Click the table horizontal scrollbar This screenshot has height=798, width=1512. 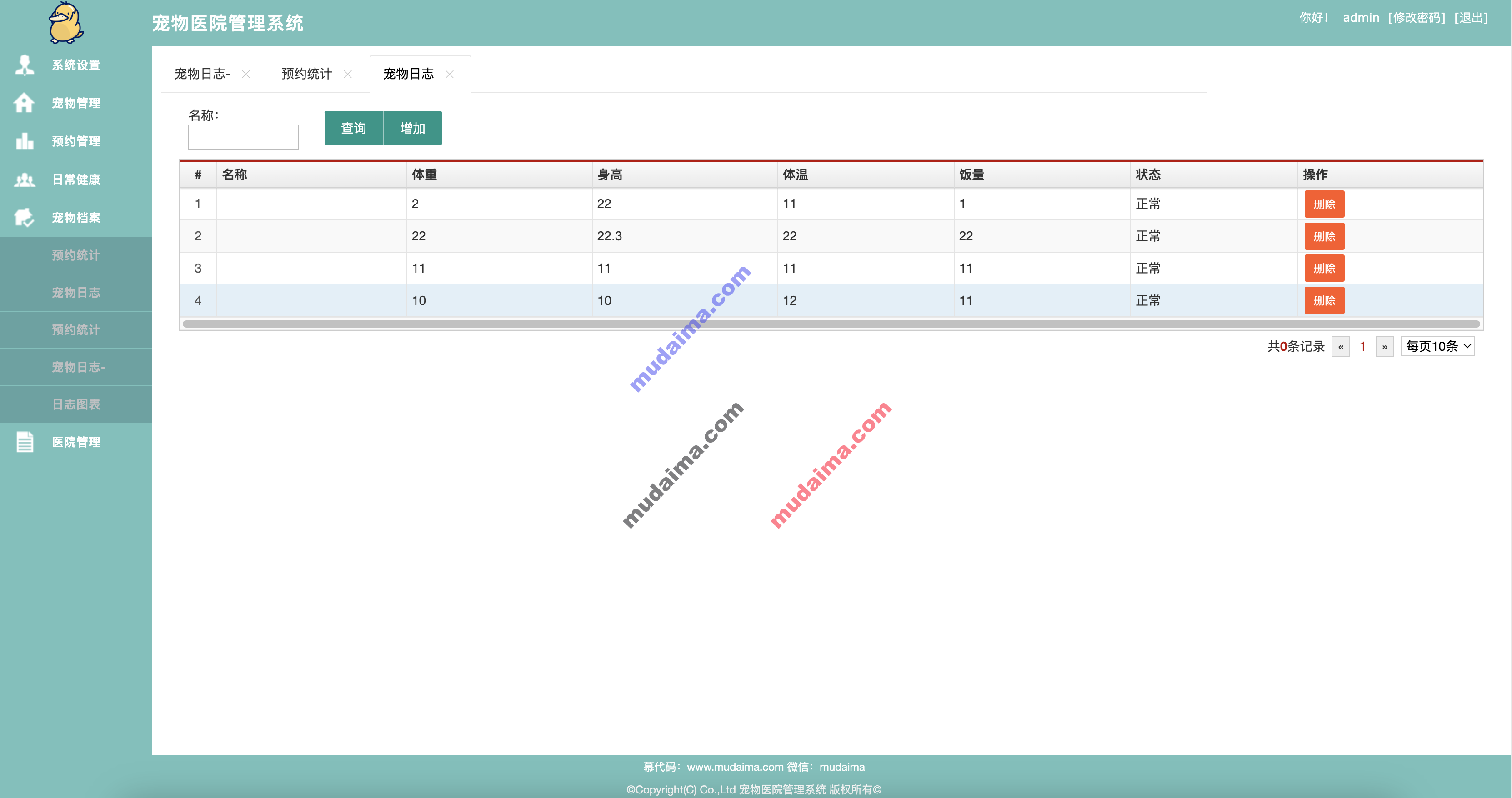coord(831,324)
